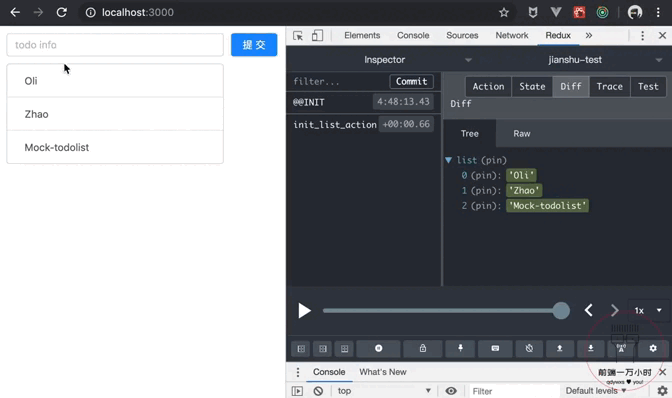Toggle persist state pin button
This screenshot has height=398, width=672.
(460, 348)
